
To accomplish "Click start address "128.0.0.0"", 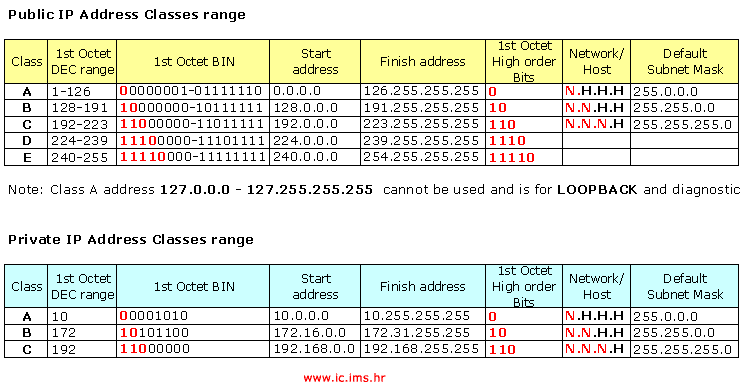I will click(305, 108).
